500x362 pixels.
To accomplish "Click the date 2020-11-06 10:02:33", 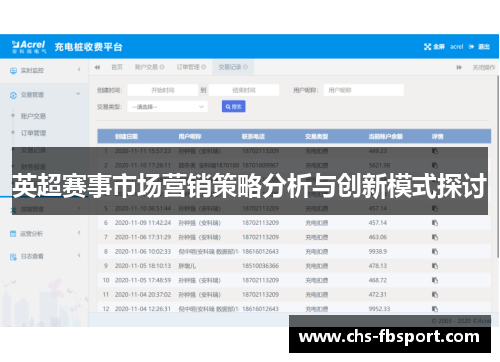I will [143, 251].
